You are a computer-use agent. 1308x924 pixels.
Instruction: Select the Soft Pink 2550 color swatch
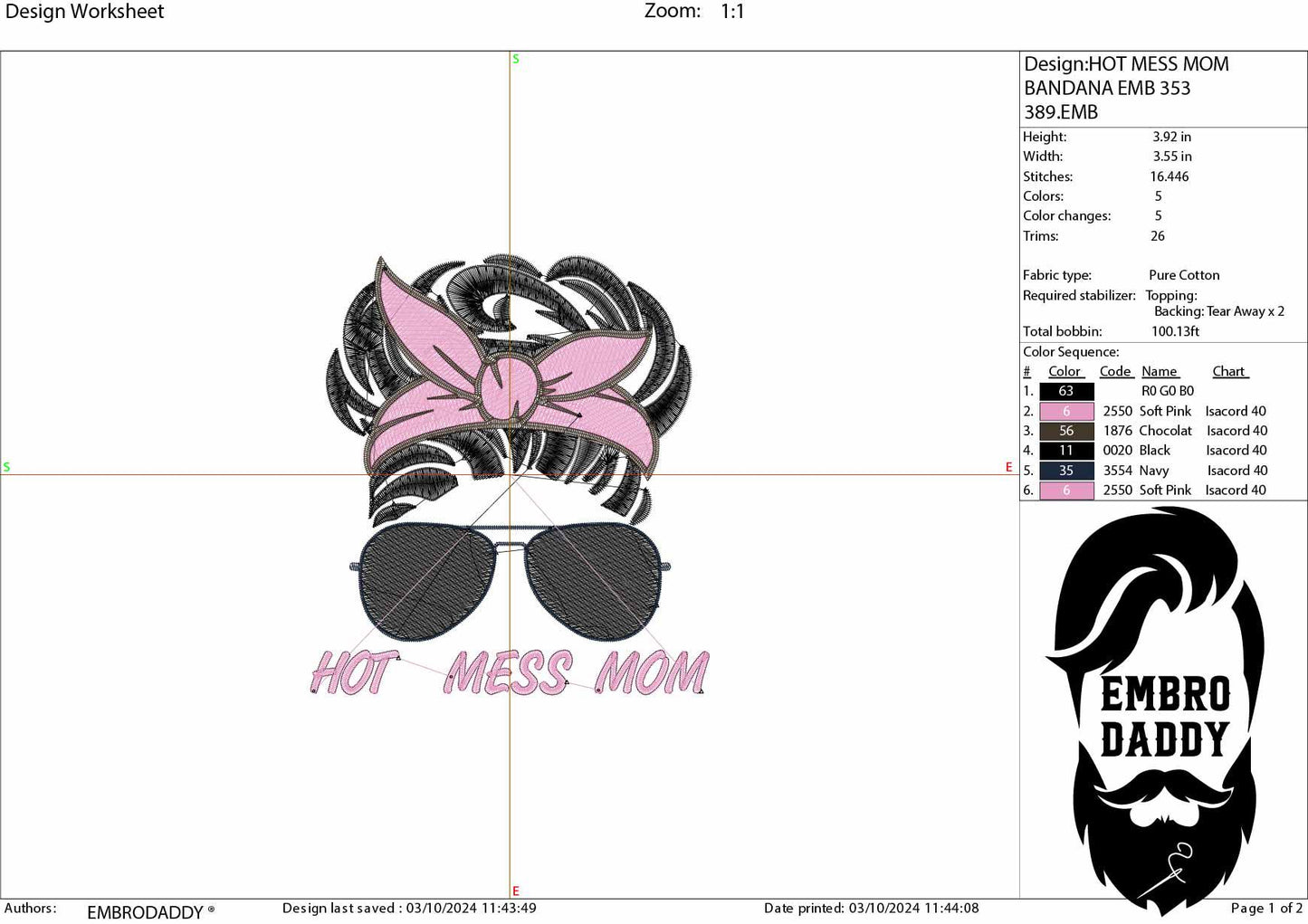1066,411
